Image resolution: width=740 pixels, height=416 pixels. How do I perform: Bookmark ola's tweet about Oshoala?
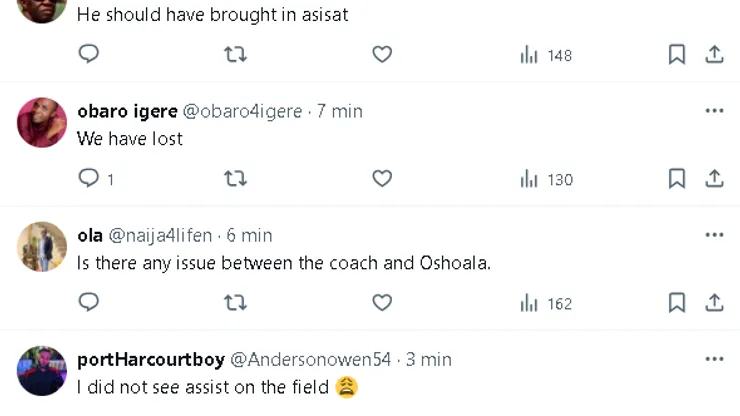677,302
